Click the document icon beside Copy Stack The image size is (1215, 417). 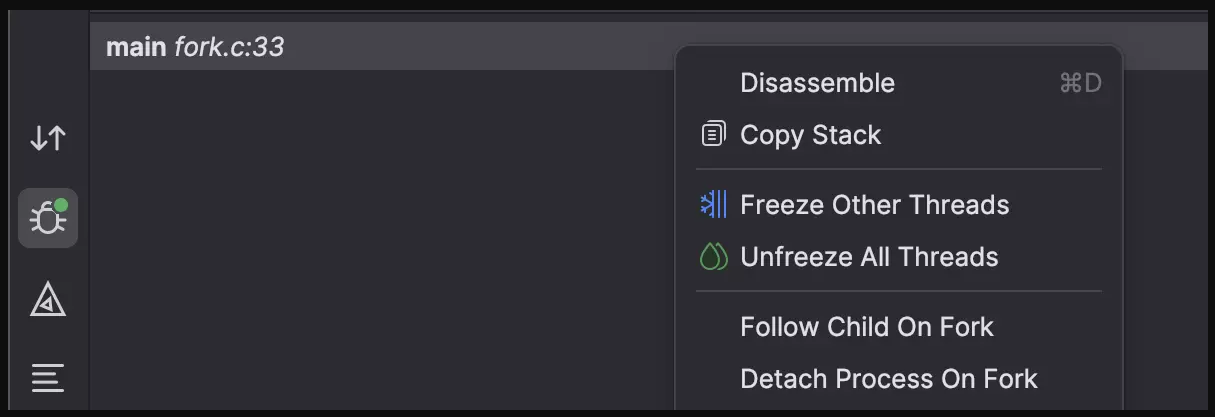(713, 135)
